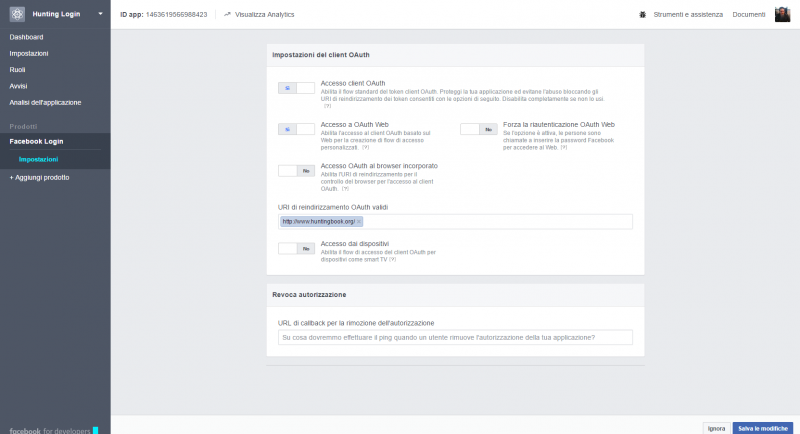This screenshot has width=800, height=434.
Task: Open Avvisi in sidebar
Action: point(18,86)
